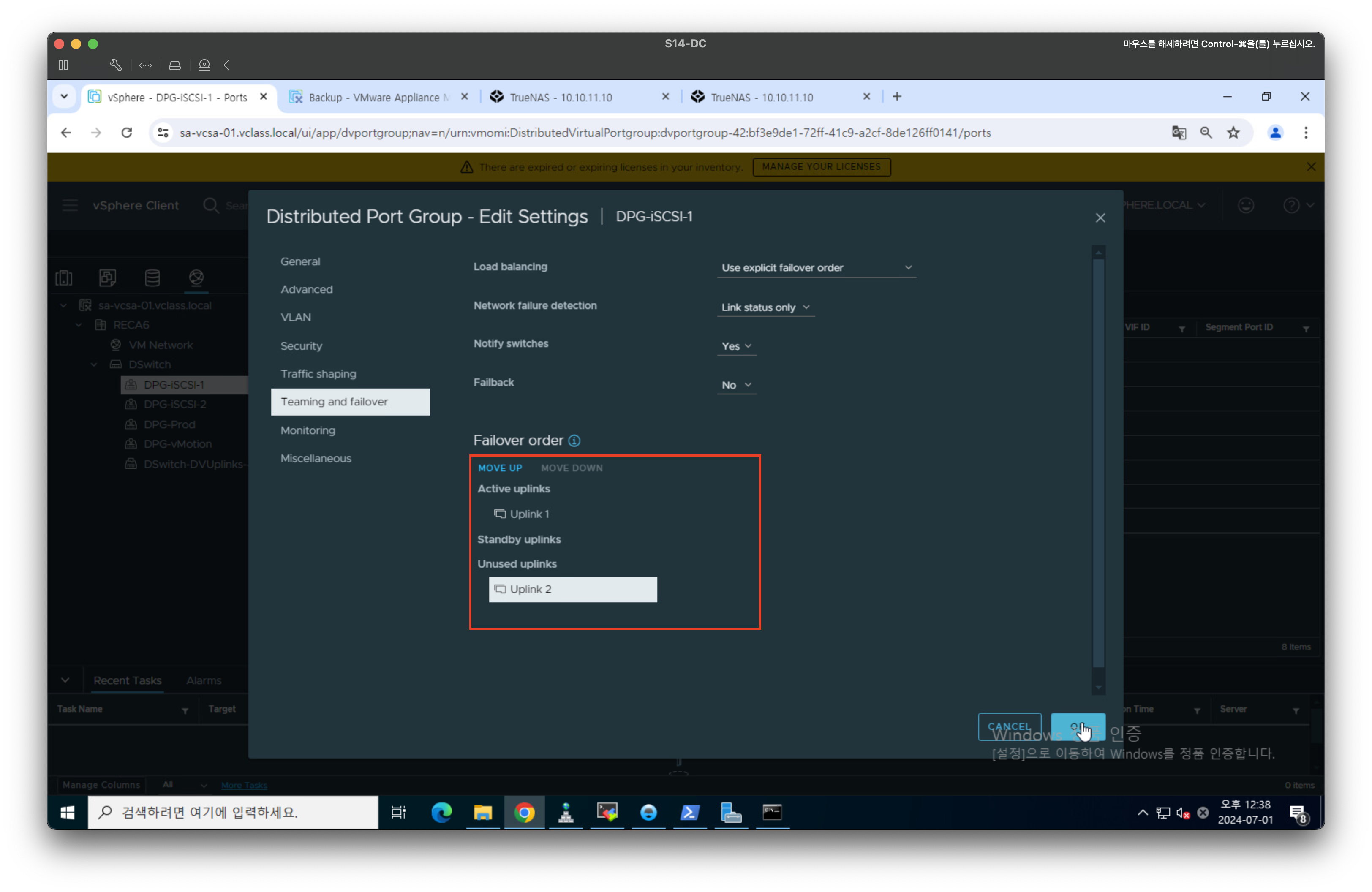The width and height of the screenshot is (1372, 892).
Task: Open the Notify switches dropdown
Action: (736, 346)
